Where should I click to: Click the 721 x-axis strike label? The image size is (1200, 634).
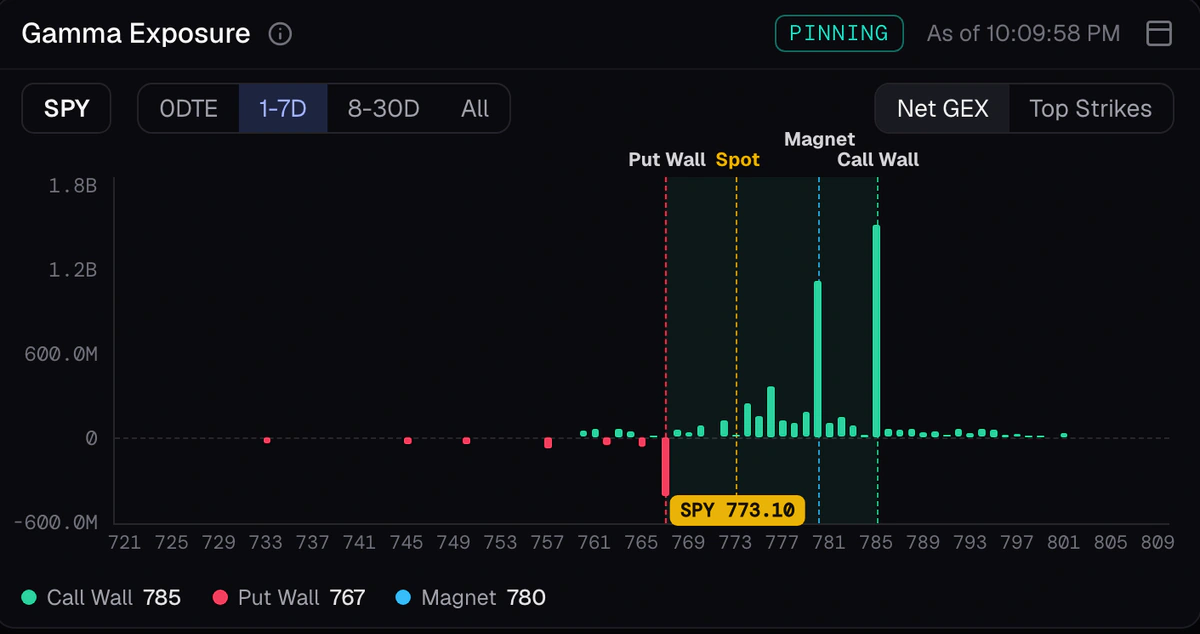[x=124, y=542]
